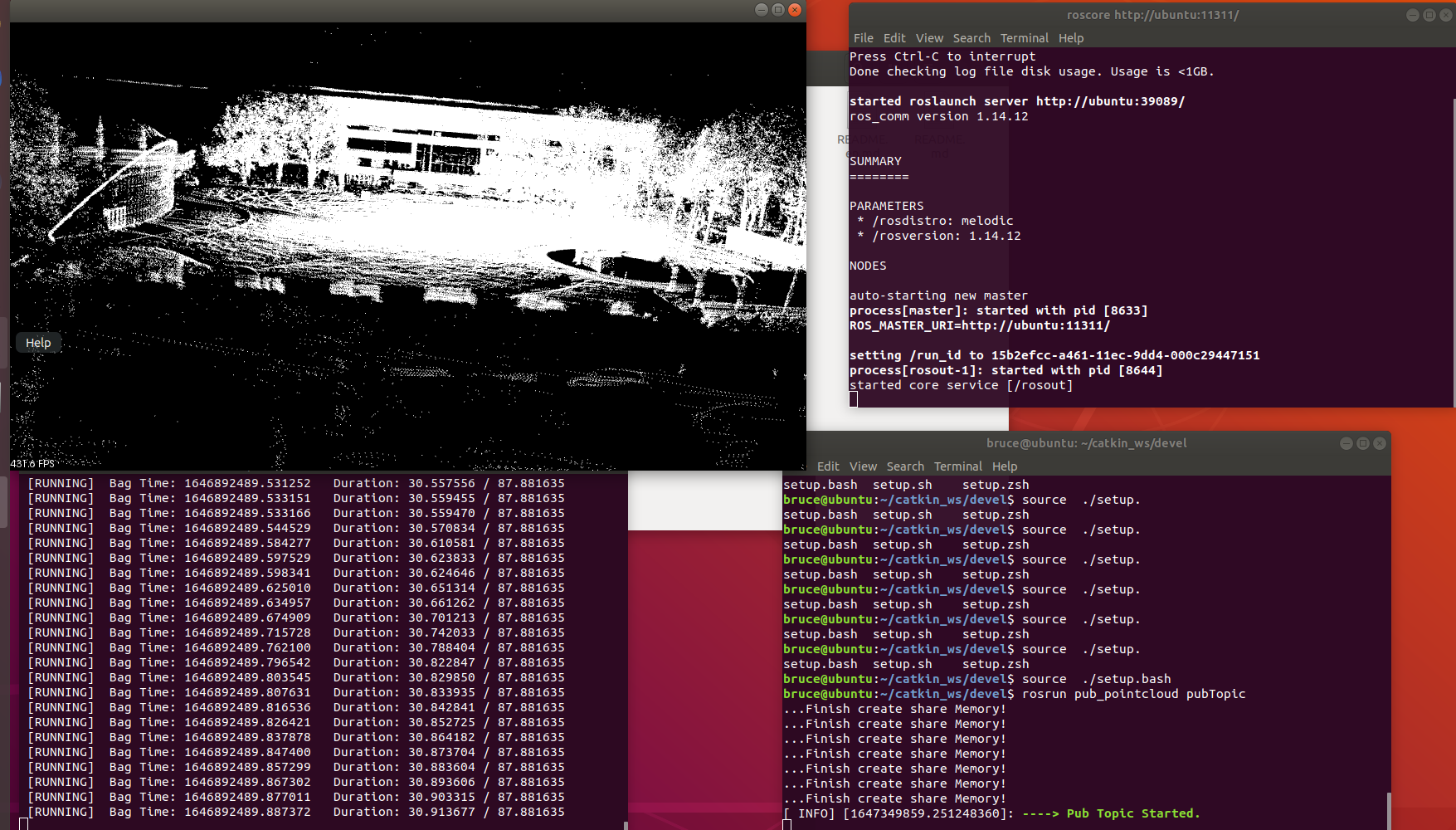Viewport: 1456px width, 830px height.
Task: Minimize the point cloud viewer window
Action: pyautogui.click(x=762, y=10)
